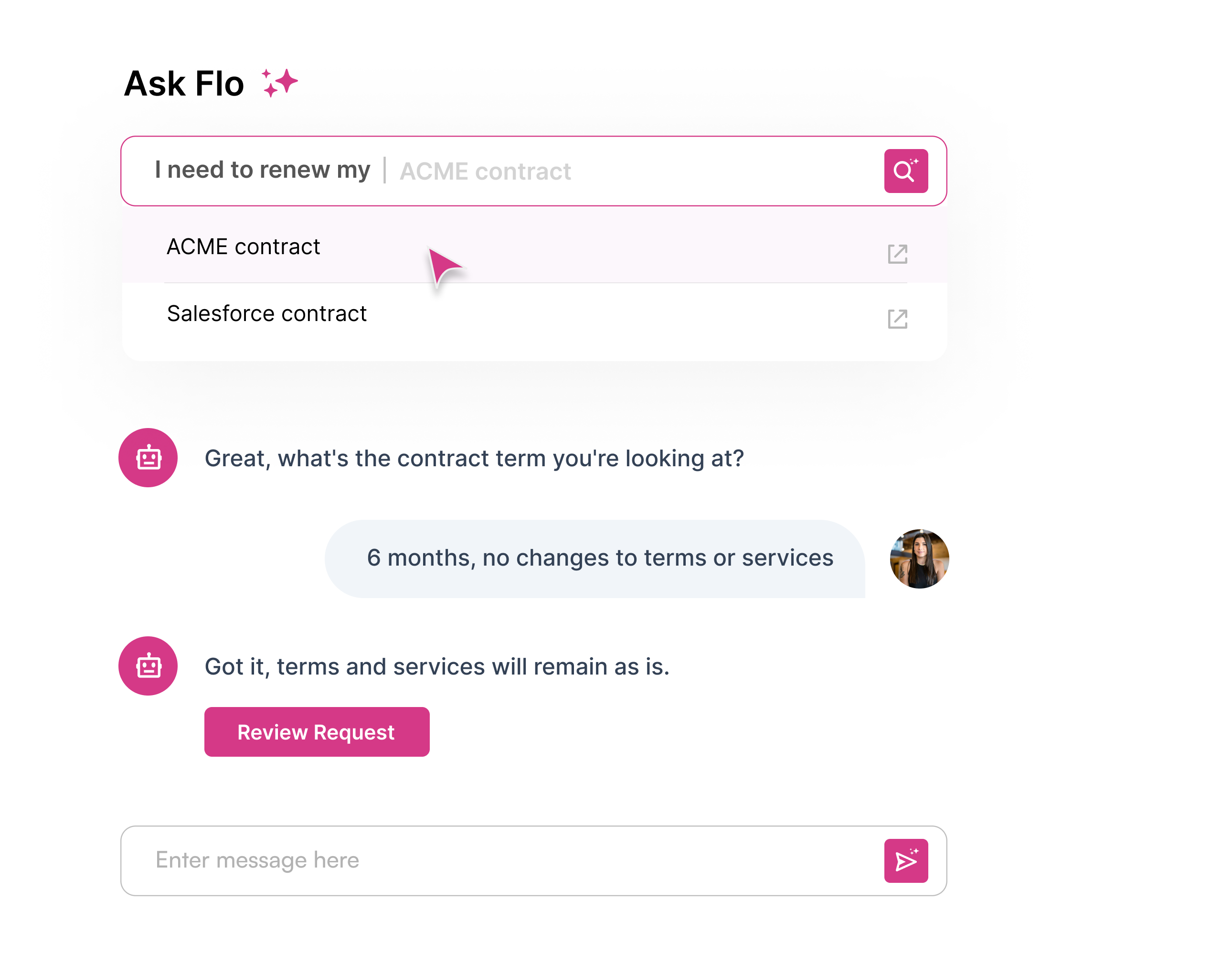Select 'ACME contract' from the suggestions list

pyautogui.click(x=243, y=247)
